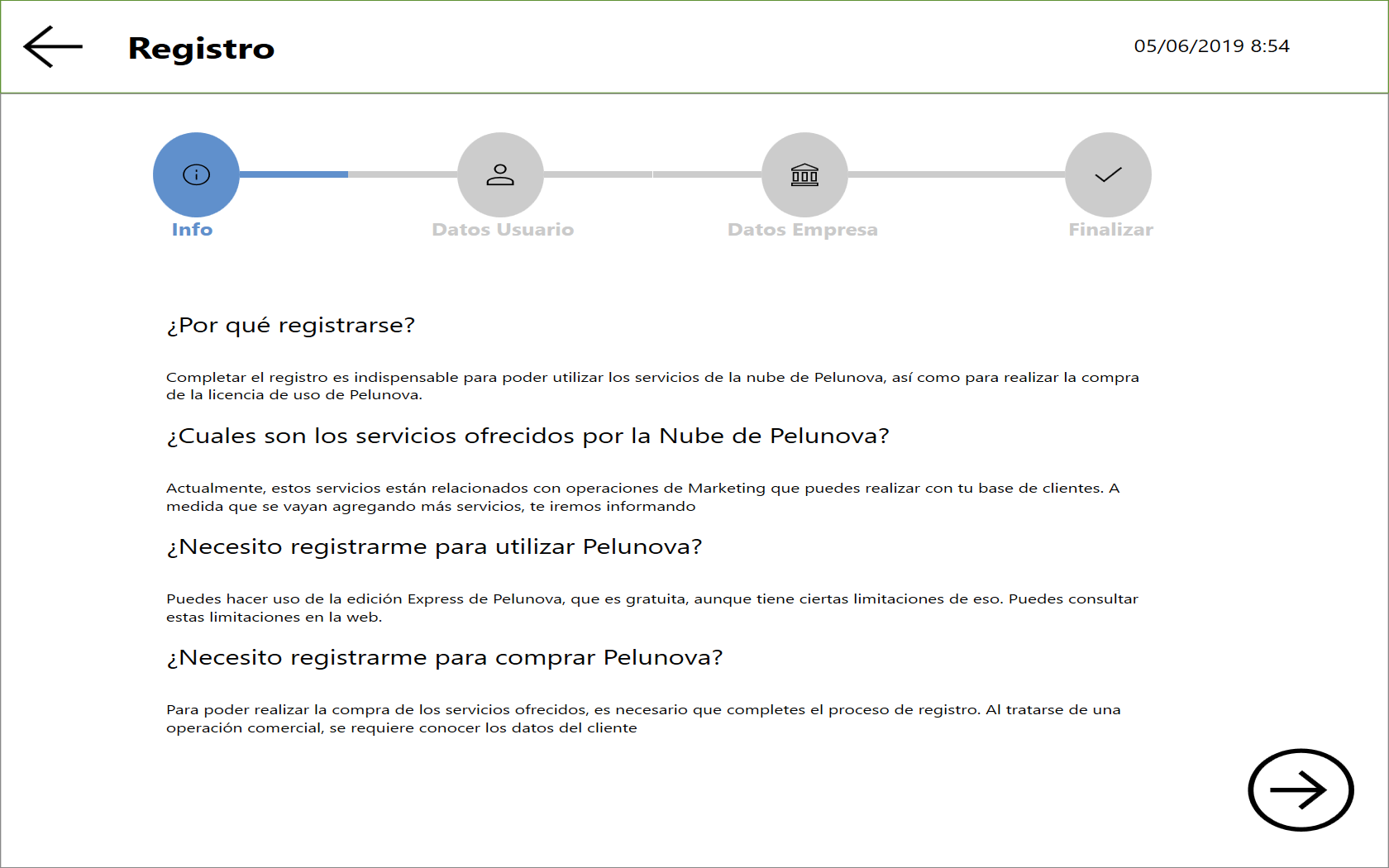Click paragraph starting 'Actualmente, estos servicios'
The image size is (1389, 868).
pos(643,497)
